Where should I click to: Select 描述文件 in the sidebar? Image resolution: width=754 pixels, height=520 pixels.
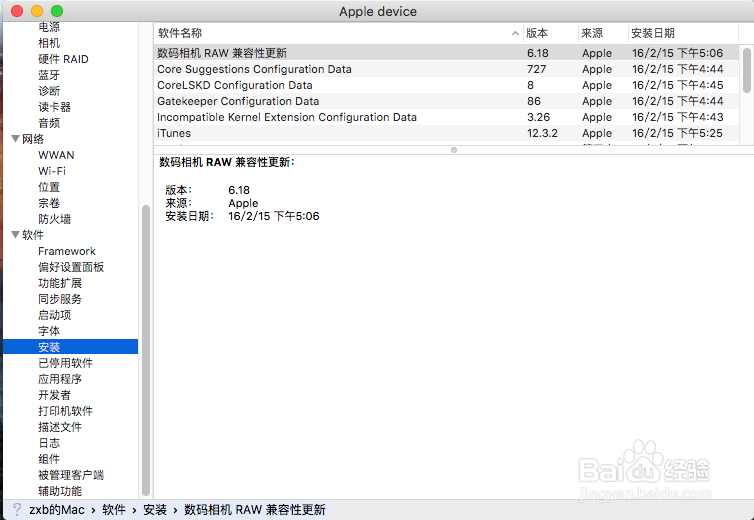point(60,427)
